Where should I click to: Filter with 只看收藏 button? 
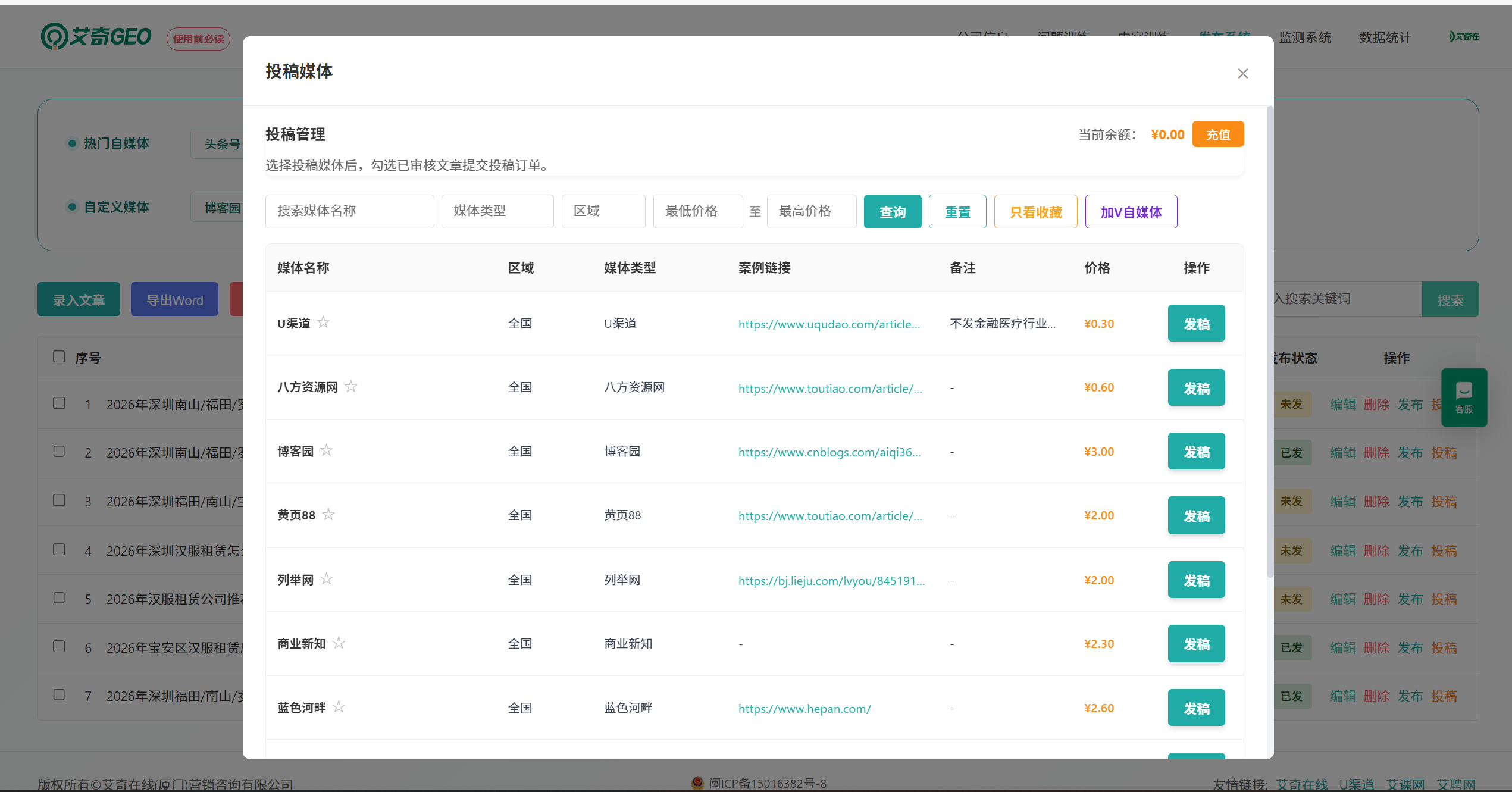coord(1036,212)
